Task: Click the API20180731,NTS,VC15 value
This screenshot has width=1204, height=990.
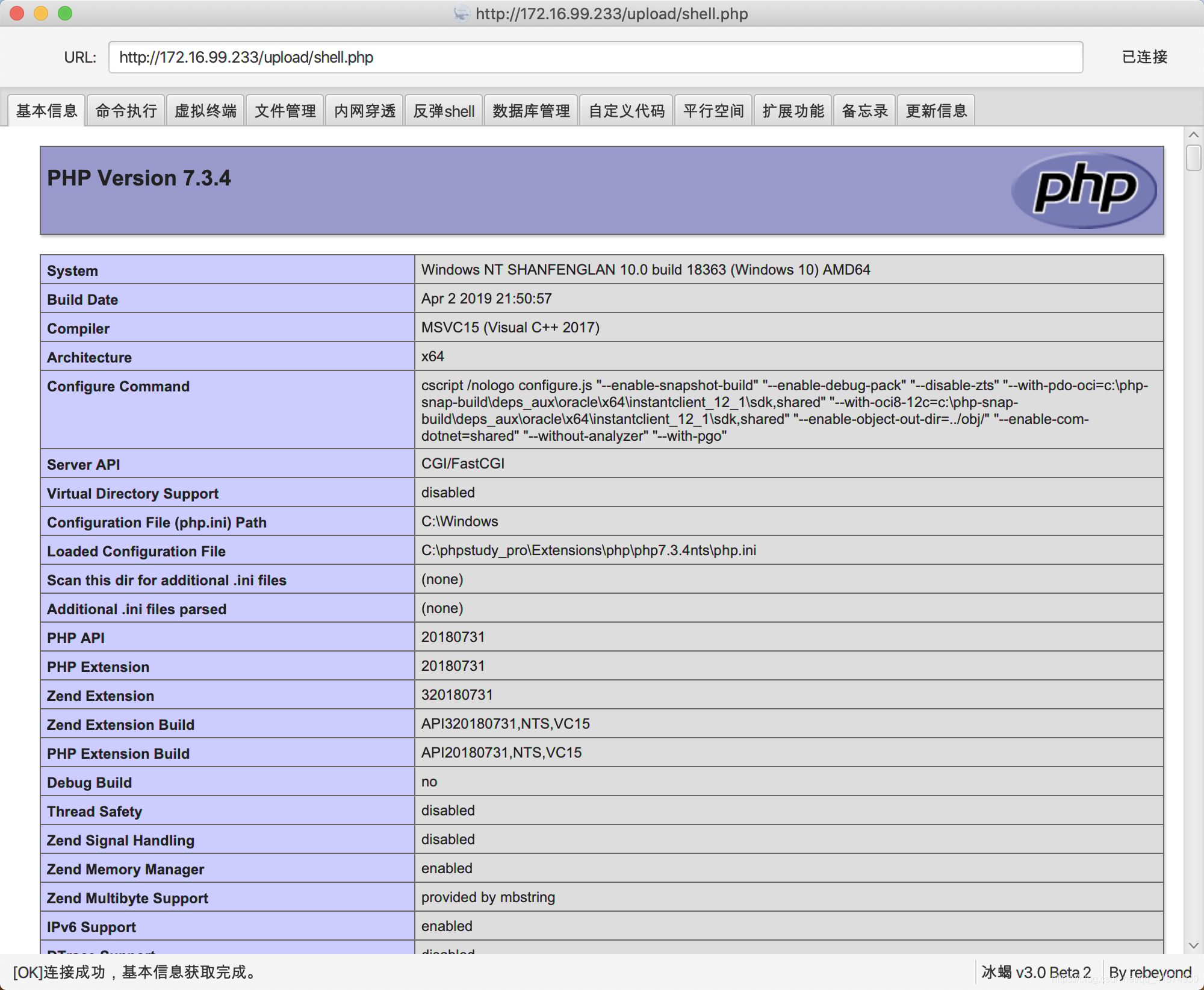Action: 501,753
